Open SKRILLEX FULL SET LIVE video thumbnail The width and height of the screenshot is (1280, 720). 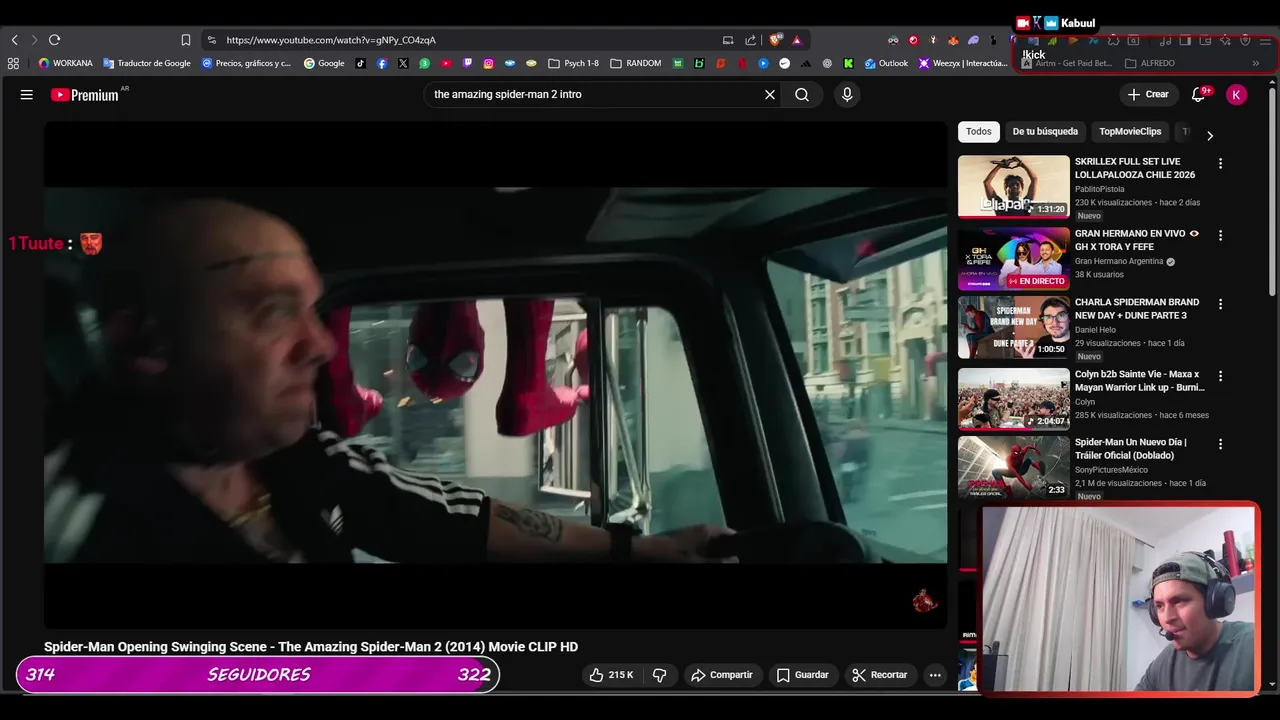pyautogui.click(x=1014, y=186)
